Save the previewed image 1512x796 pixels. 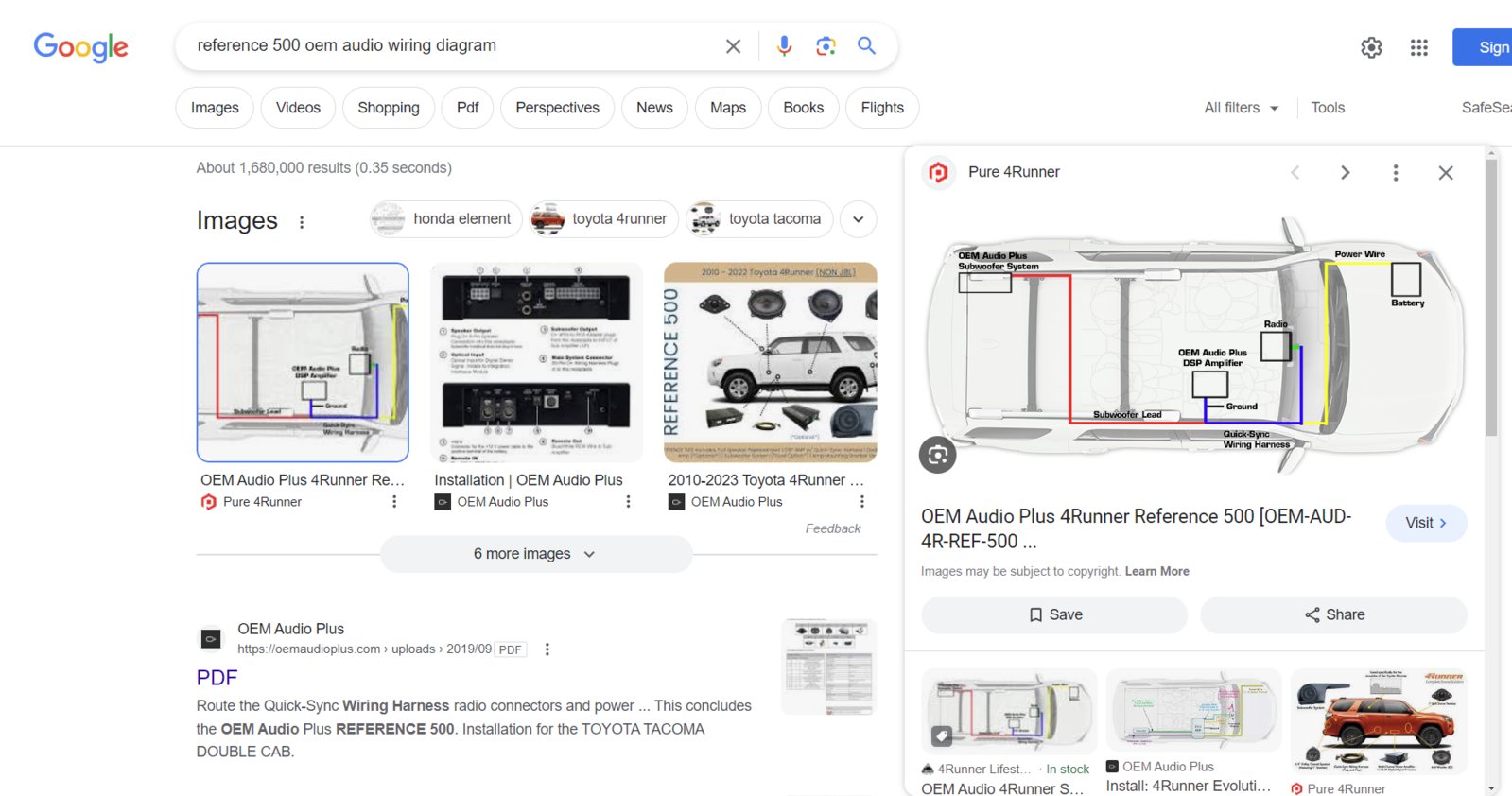pyautogui.click(x=1054, y=614)
